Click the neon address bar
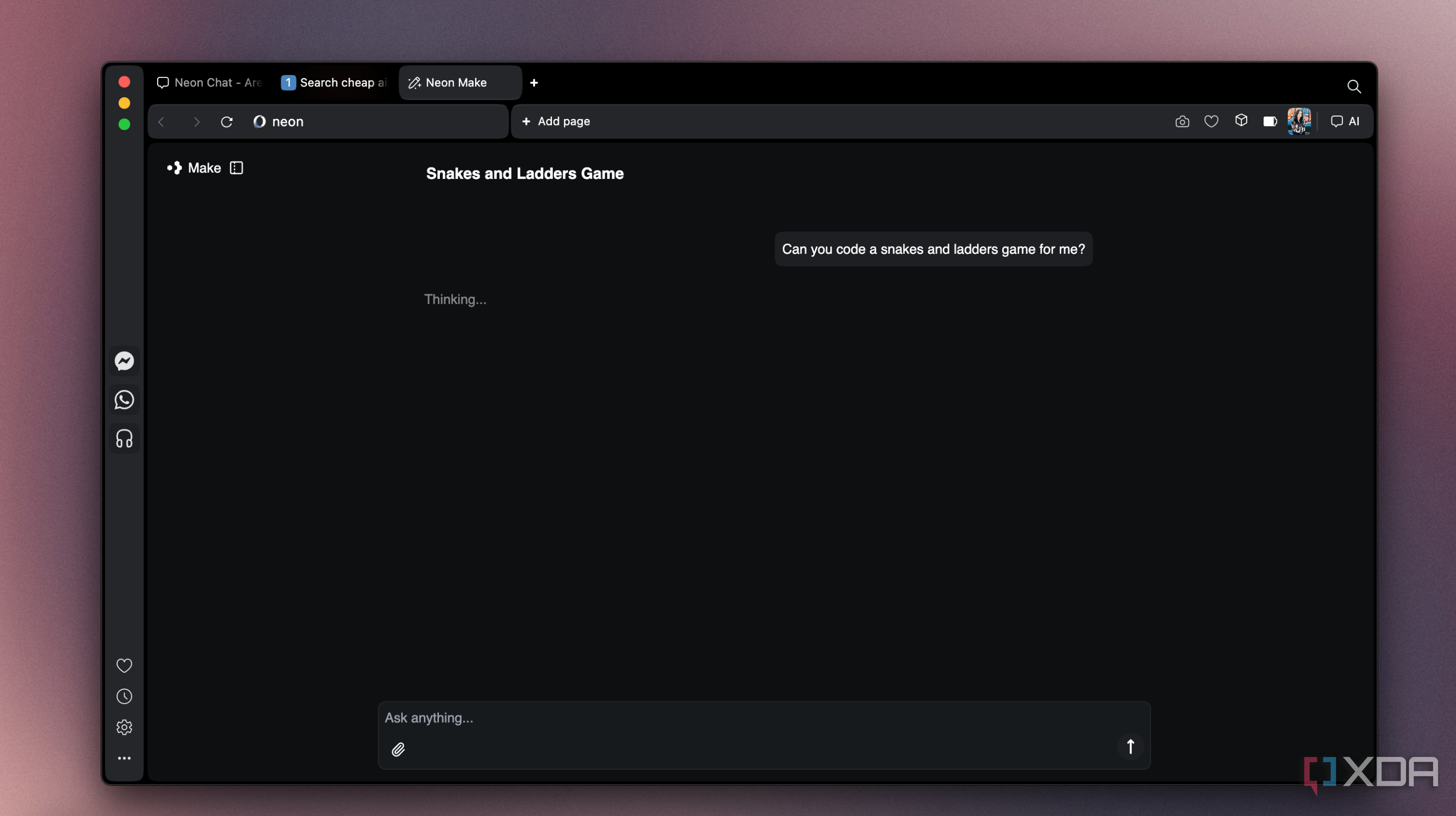The width and height of the screenshot is (1456, 816). (328, 121)
